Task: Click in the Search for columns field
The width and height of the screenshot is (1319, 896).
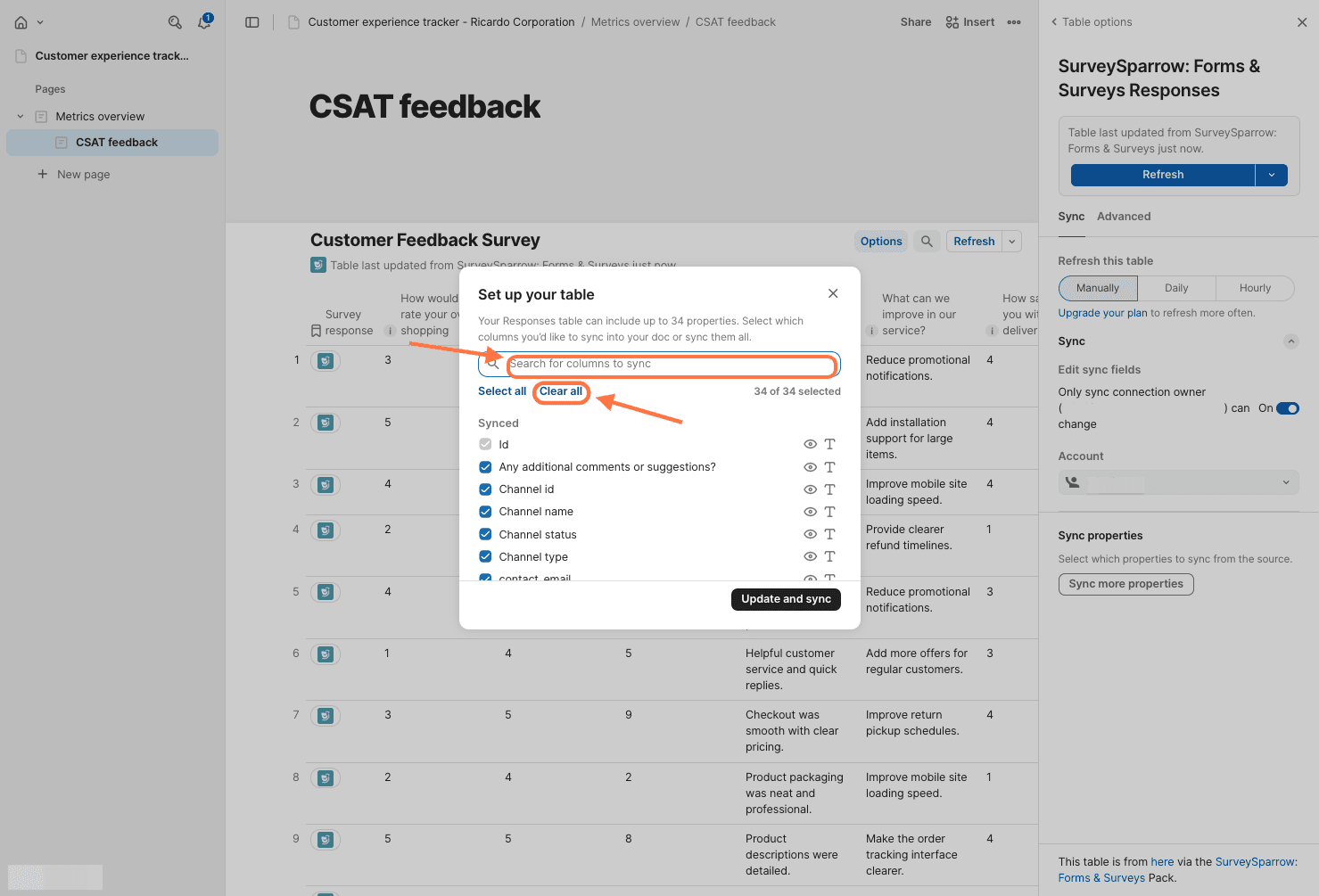Action: pyautogui.click(x=669, y=365)
